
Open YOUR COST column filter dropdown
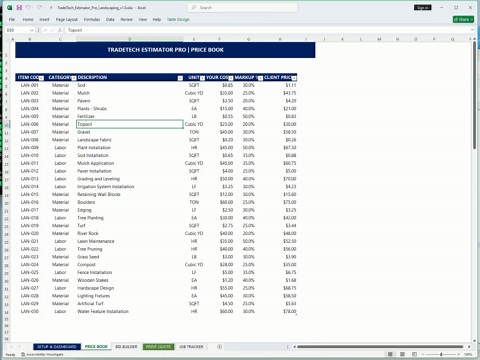(231, 78)
